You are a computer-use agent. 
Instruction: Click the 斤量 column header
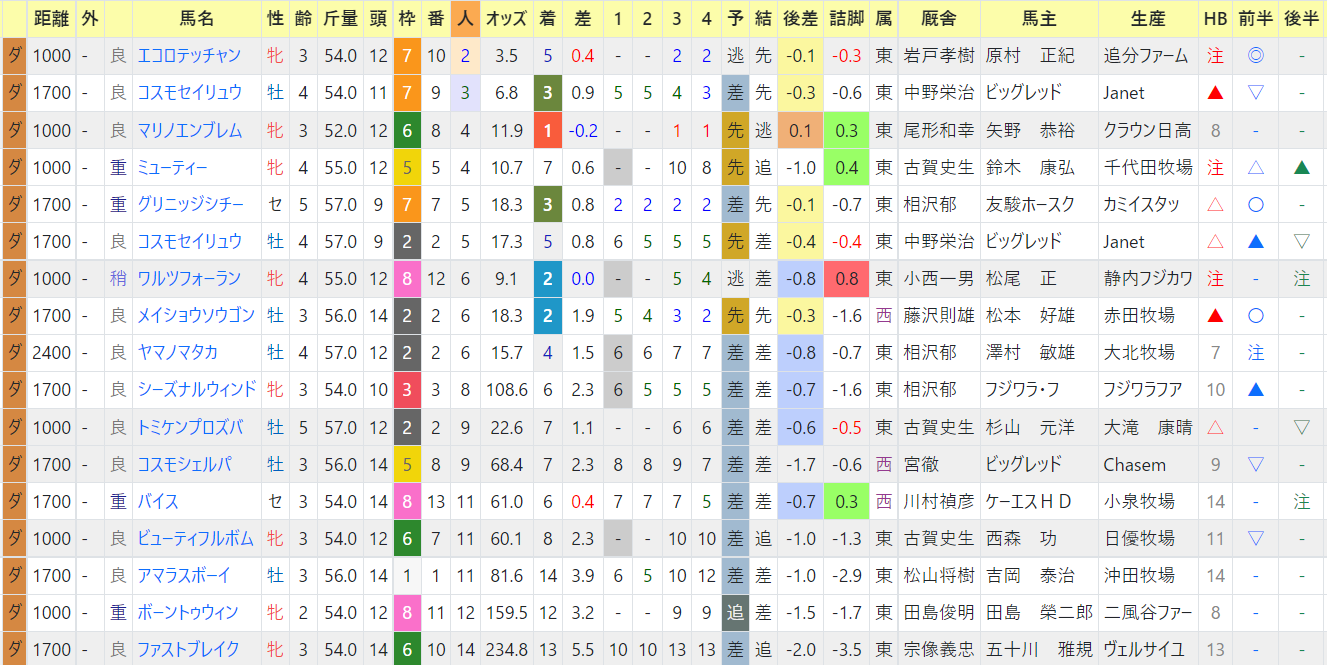coord(340,19)
